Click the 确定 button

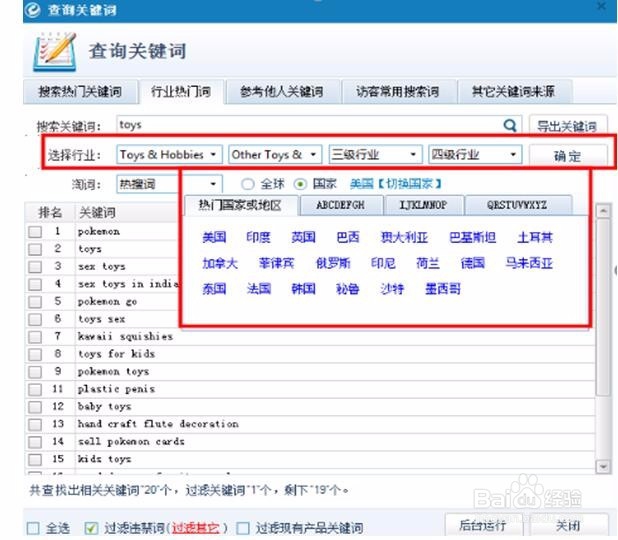(568, 156)
